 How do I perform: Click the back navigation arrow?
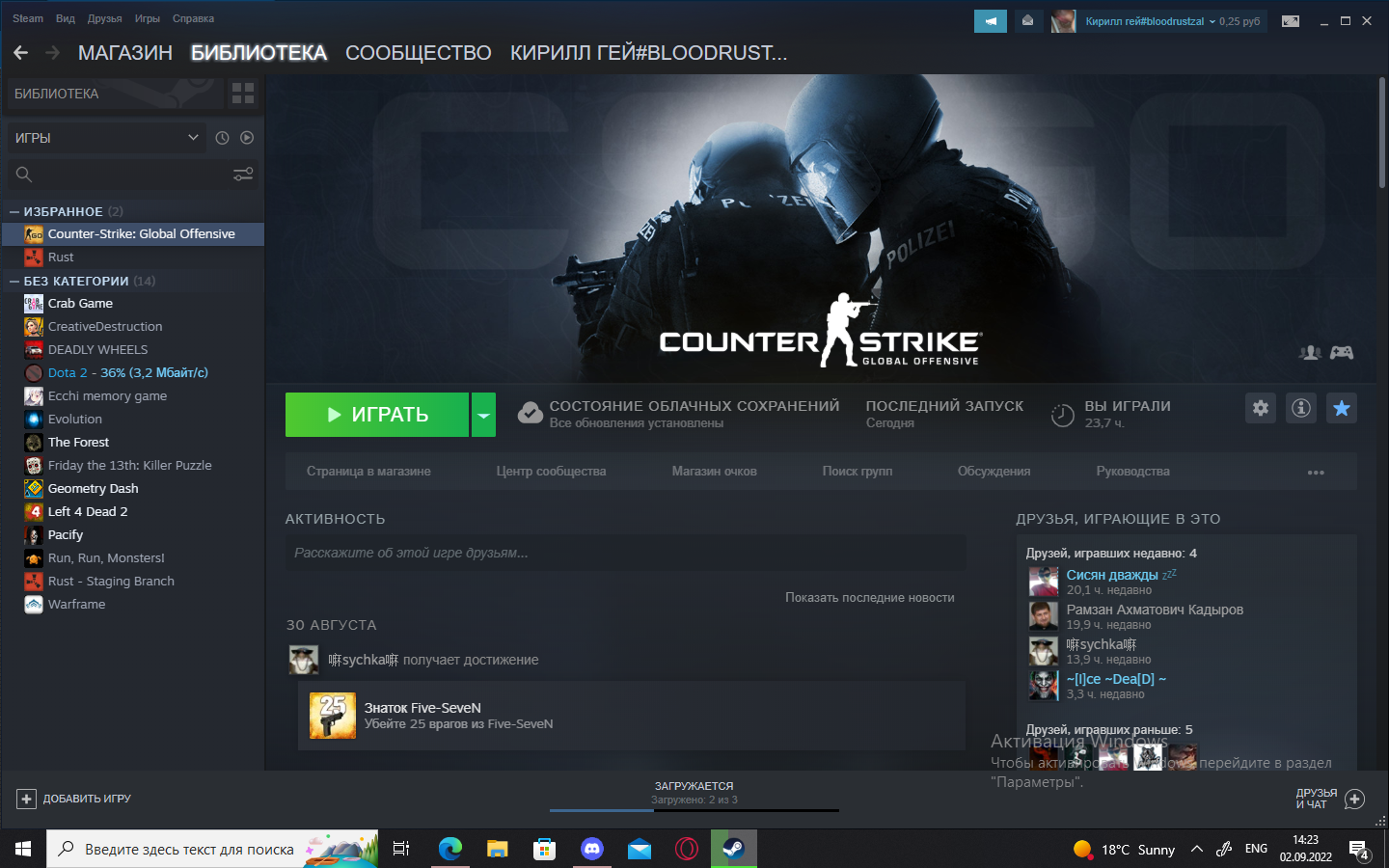click(20, 53)
